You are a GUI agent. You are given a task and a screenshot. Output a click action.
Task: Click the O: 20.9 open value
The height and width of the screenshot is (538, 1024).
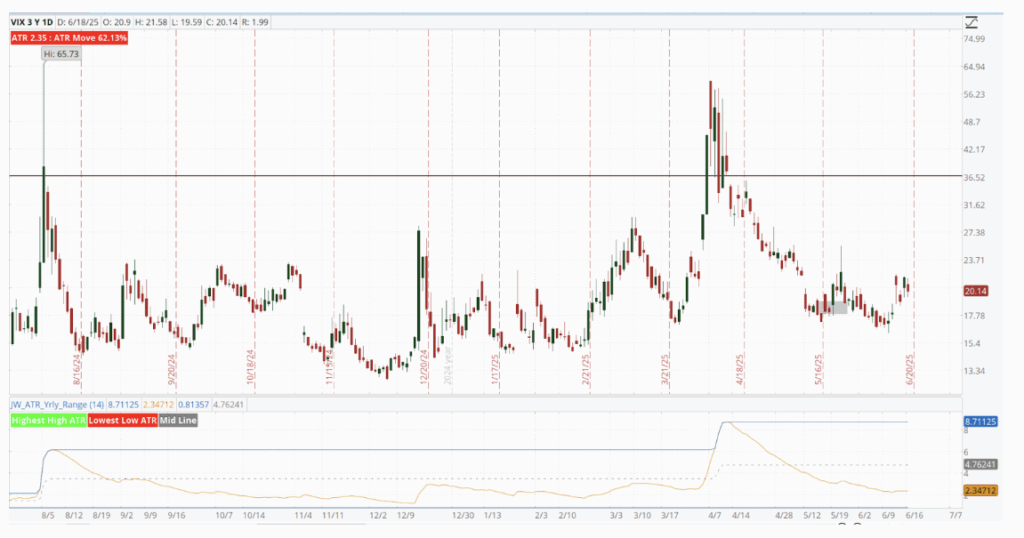point(114,22)
